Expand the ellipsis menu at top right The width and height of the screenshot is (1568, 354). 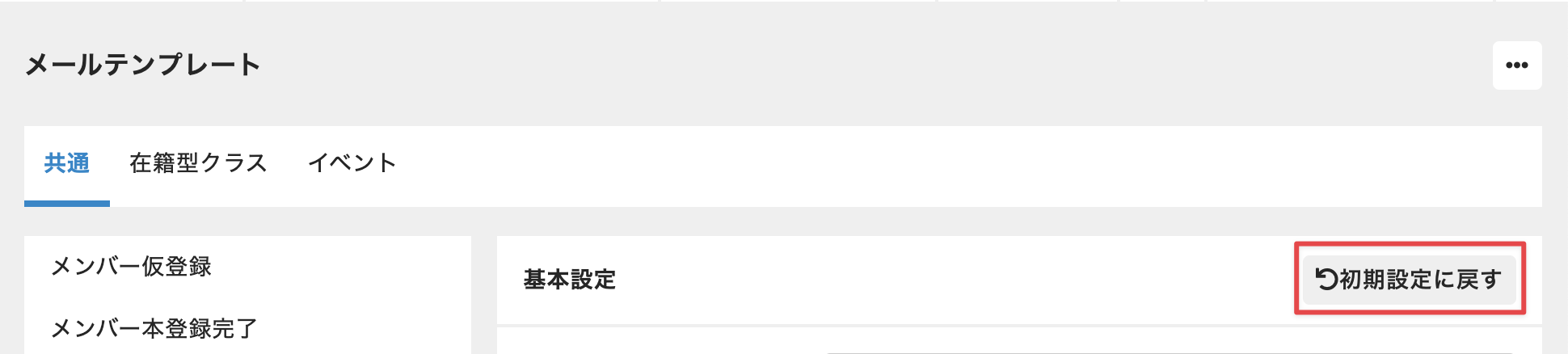1516,65
